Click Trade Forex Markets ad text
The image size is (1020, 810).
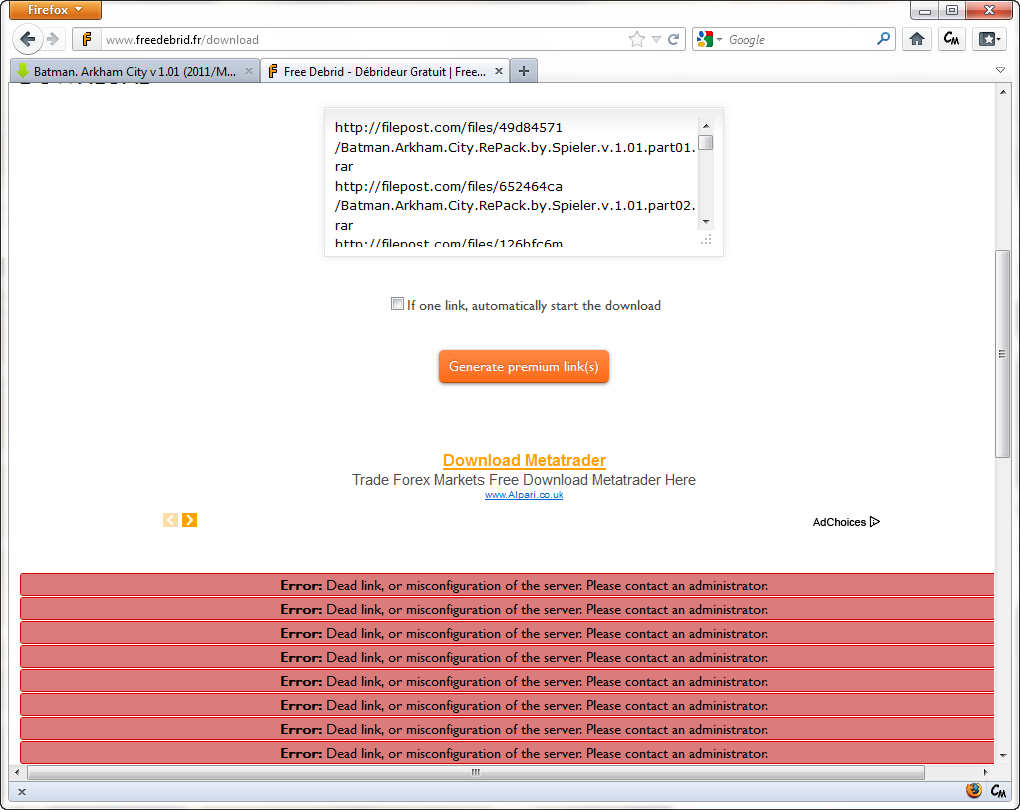(524, 480)
